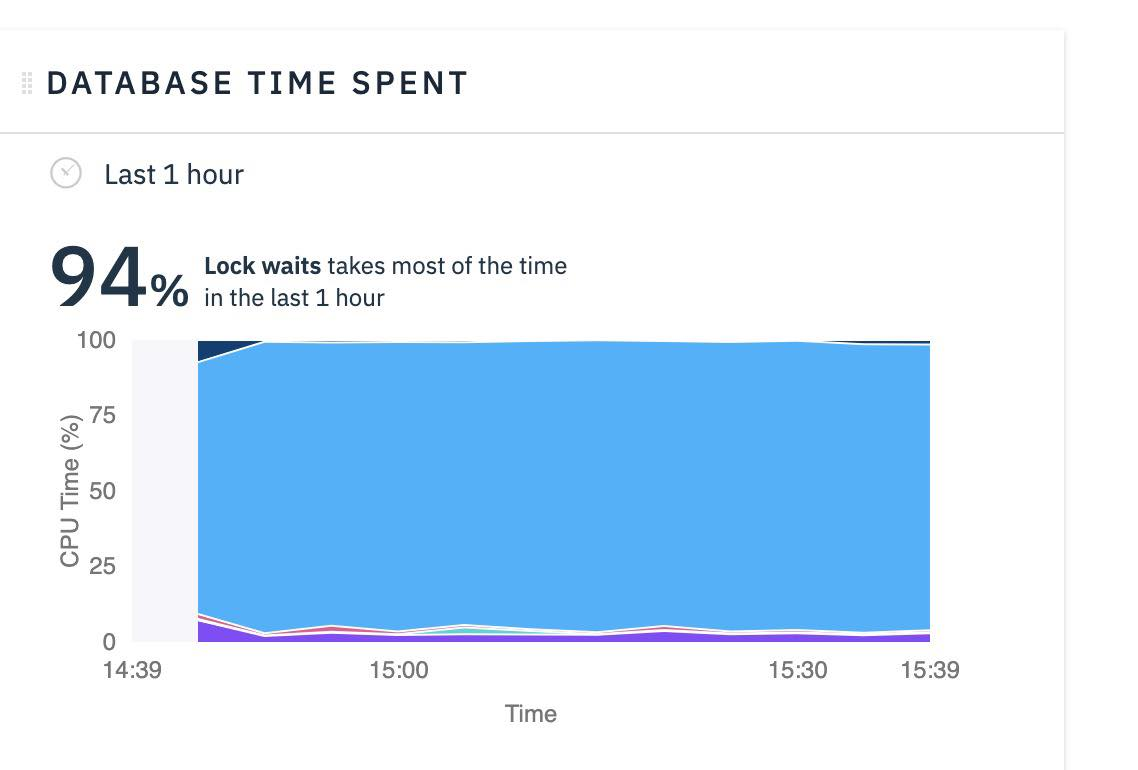
Task: Click the Lock waits bold label
Action: (262, 266)
